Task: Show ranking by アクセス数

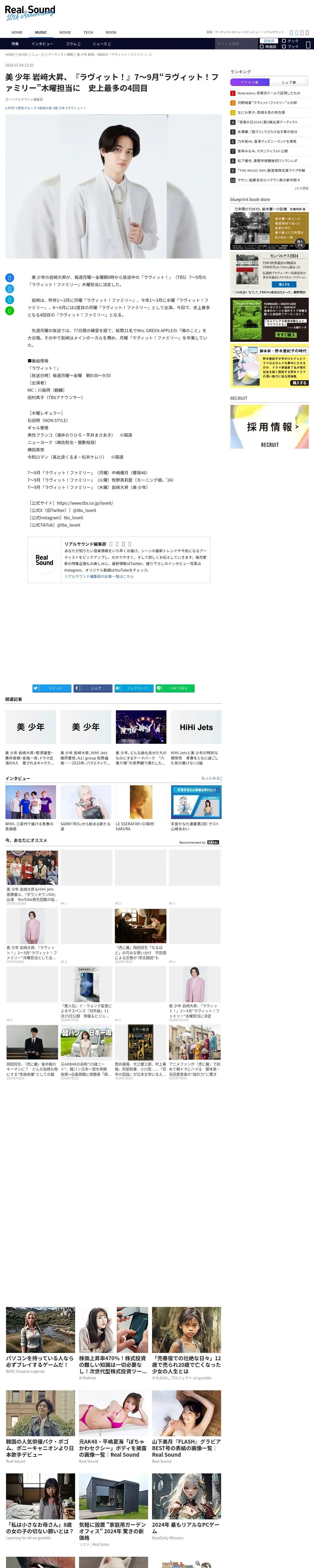Action: click(x=249, y=82)
